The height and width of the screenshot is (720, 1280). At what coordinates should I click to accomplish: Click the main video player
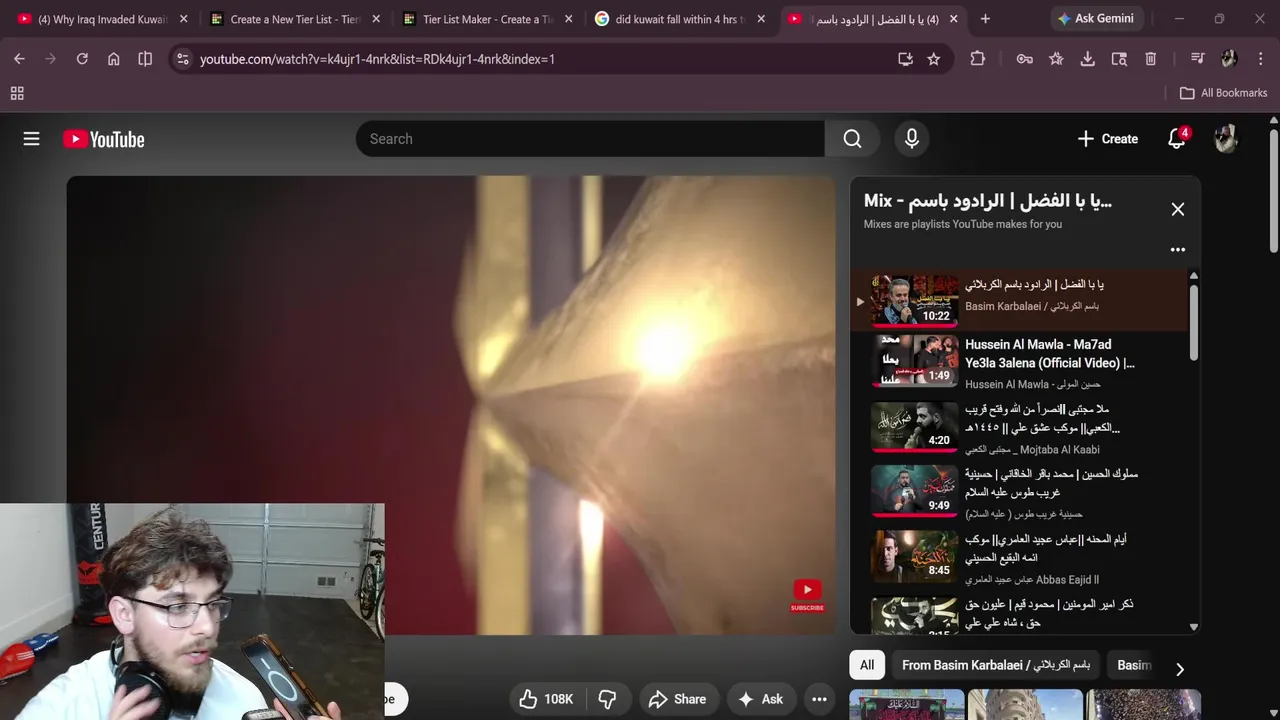(x=451, y=405)
